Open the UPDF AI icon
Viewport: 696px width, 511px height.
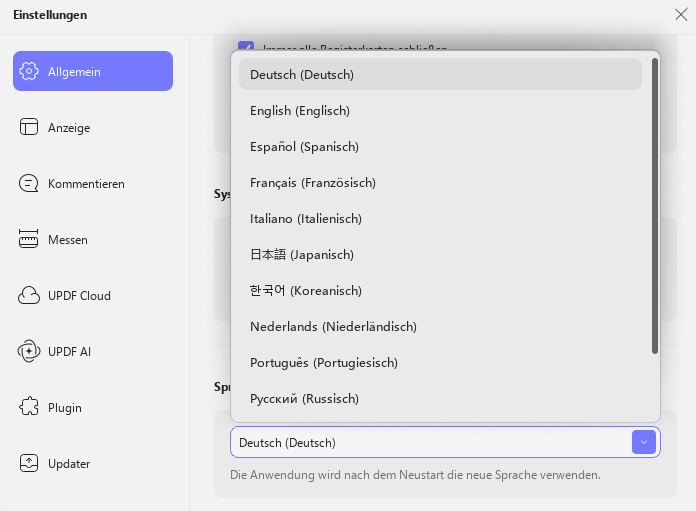[x=29, y=351]
